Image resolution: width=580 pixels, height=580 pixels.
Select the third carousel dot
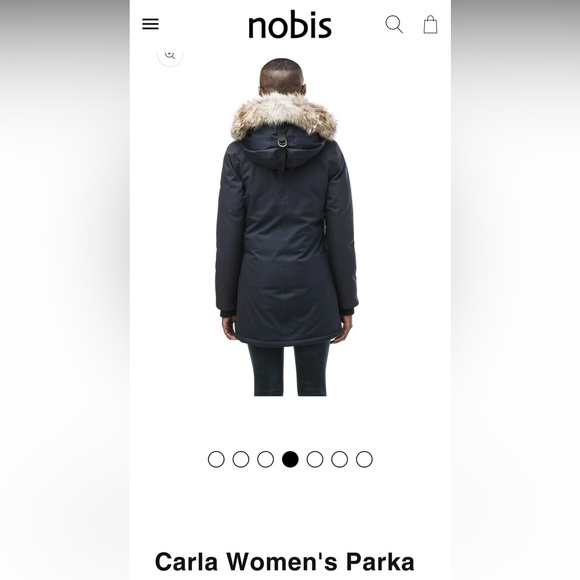click(266, 459)
